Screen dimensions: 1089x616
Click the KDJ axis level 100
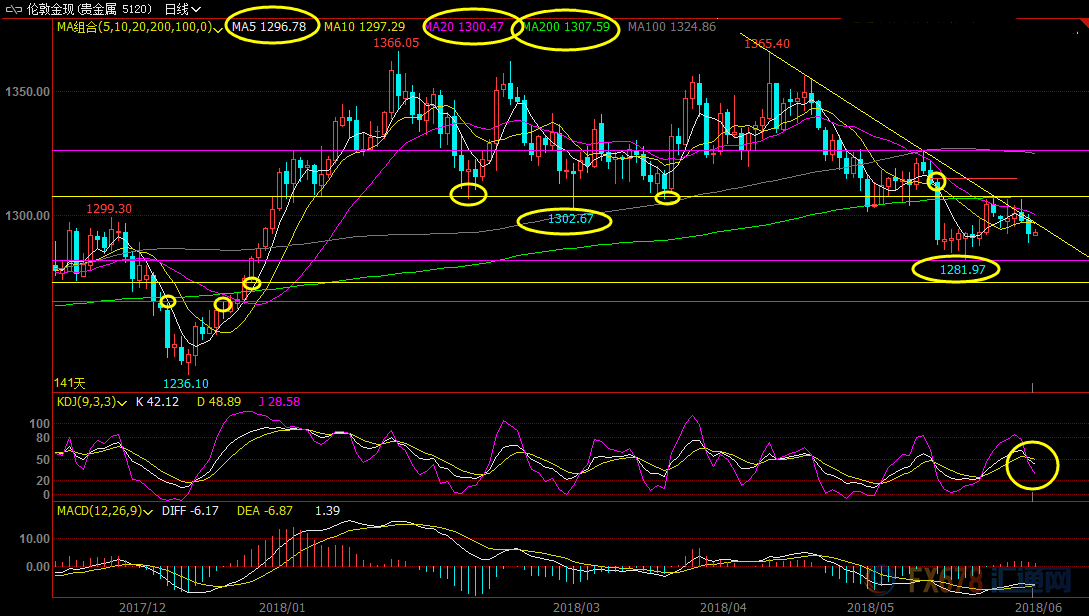pyautogui.click(x=40, y=424)
